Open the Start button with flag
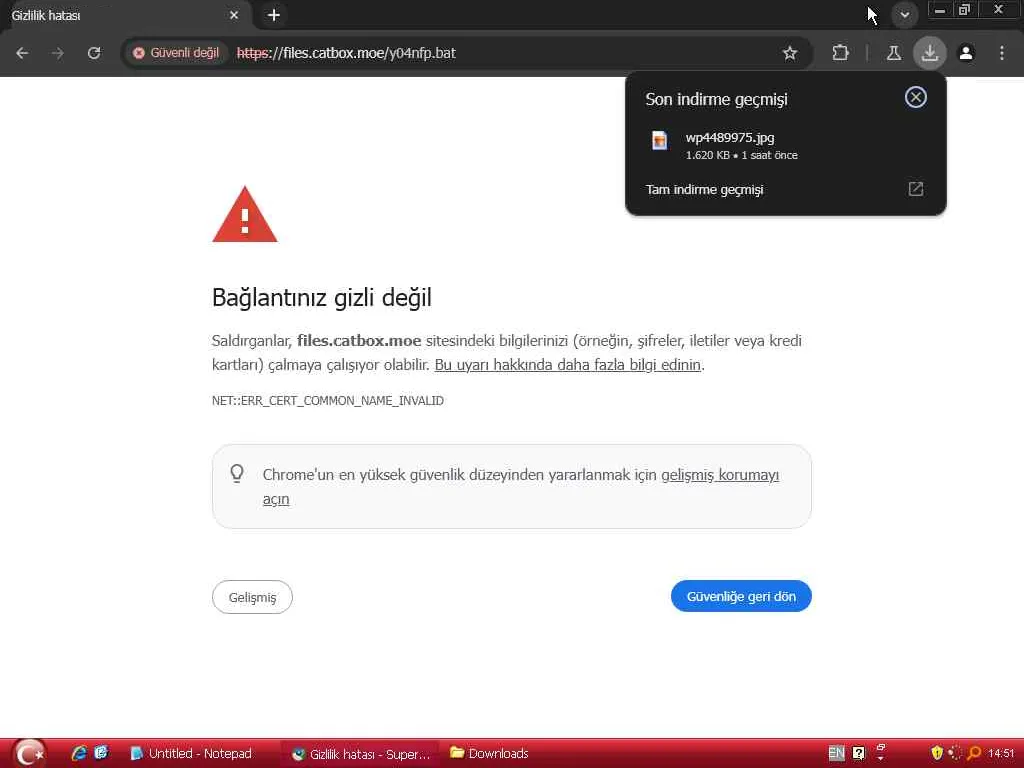Image resolution: width=1024 pixels, height=768 pixels. [29, 753]
